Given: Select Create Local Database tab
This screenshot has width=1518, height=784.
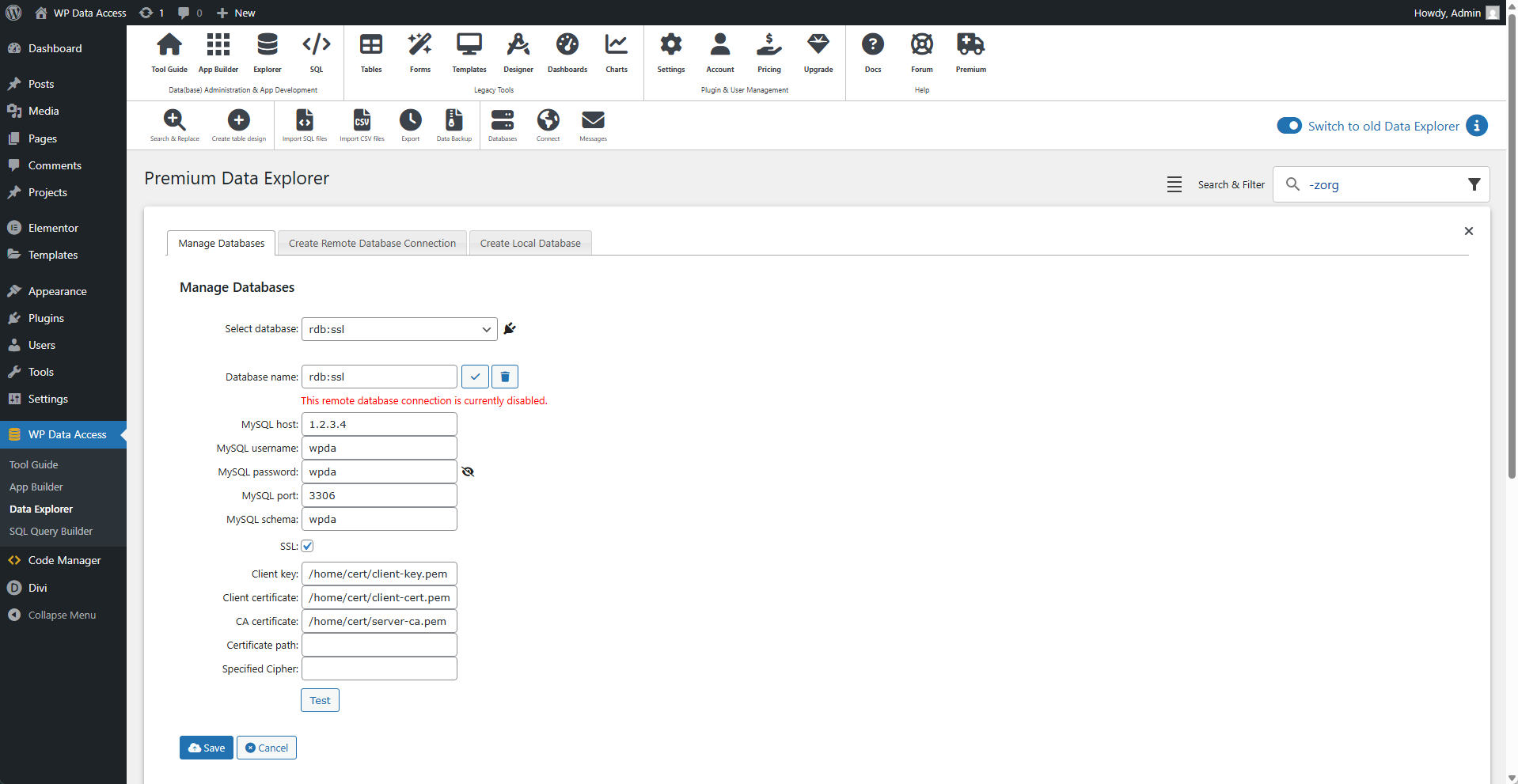Looking at the screenshot, I should click(x=529, y=243).
